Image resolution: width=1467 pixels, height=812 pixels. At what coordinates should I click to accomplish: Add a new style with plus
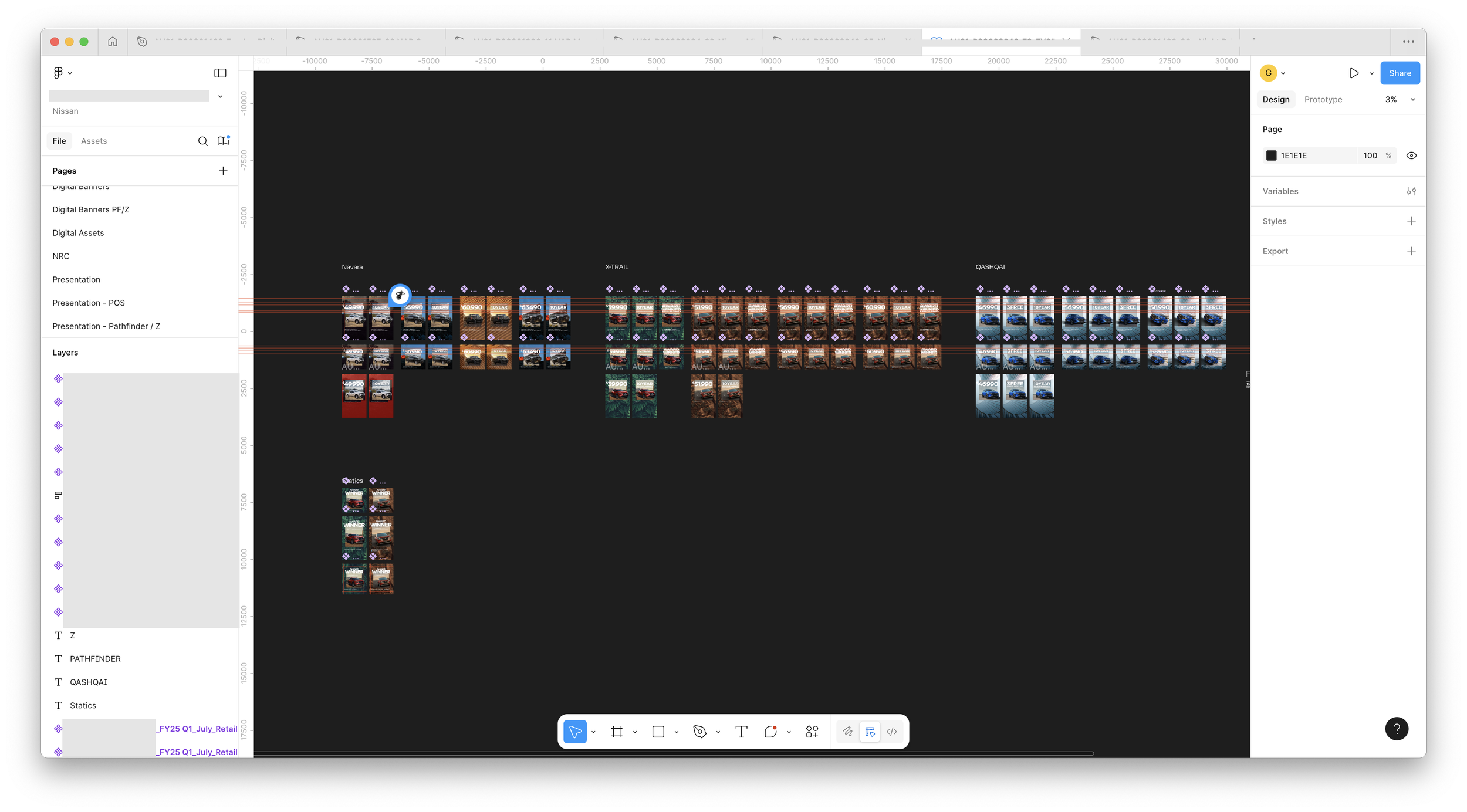[1411, 221]
